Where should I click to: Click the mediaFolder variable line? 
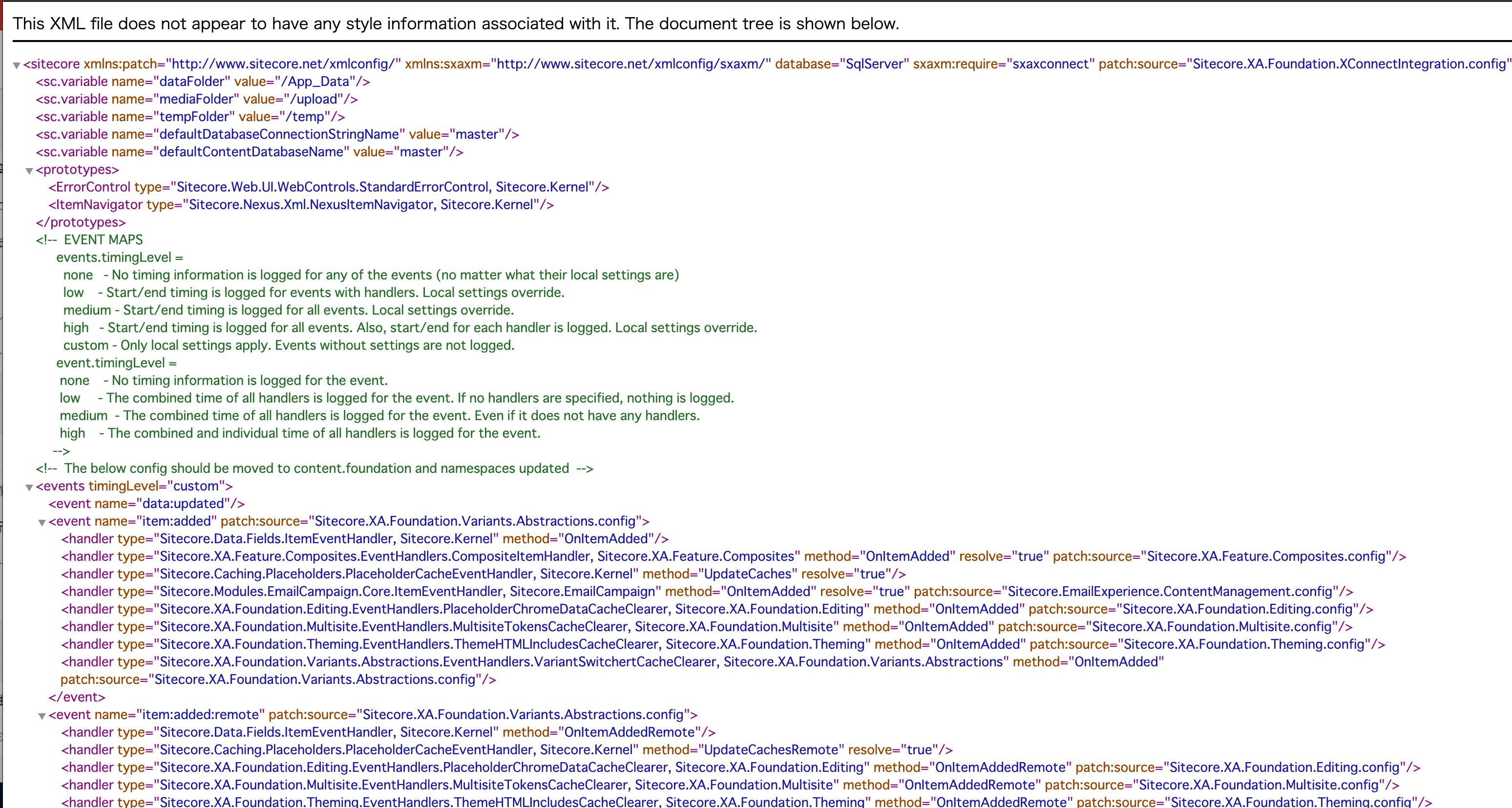(197, 99)
